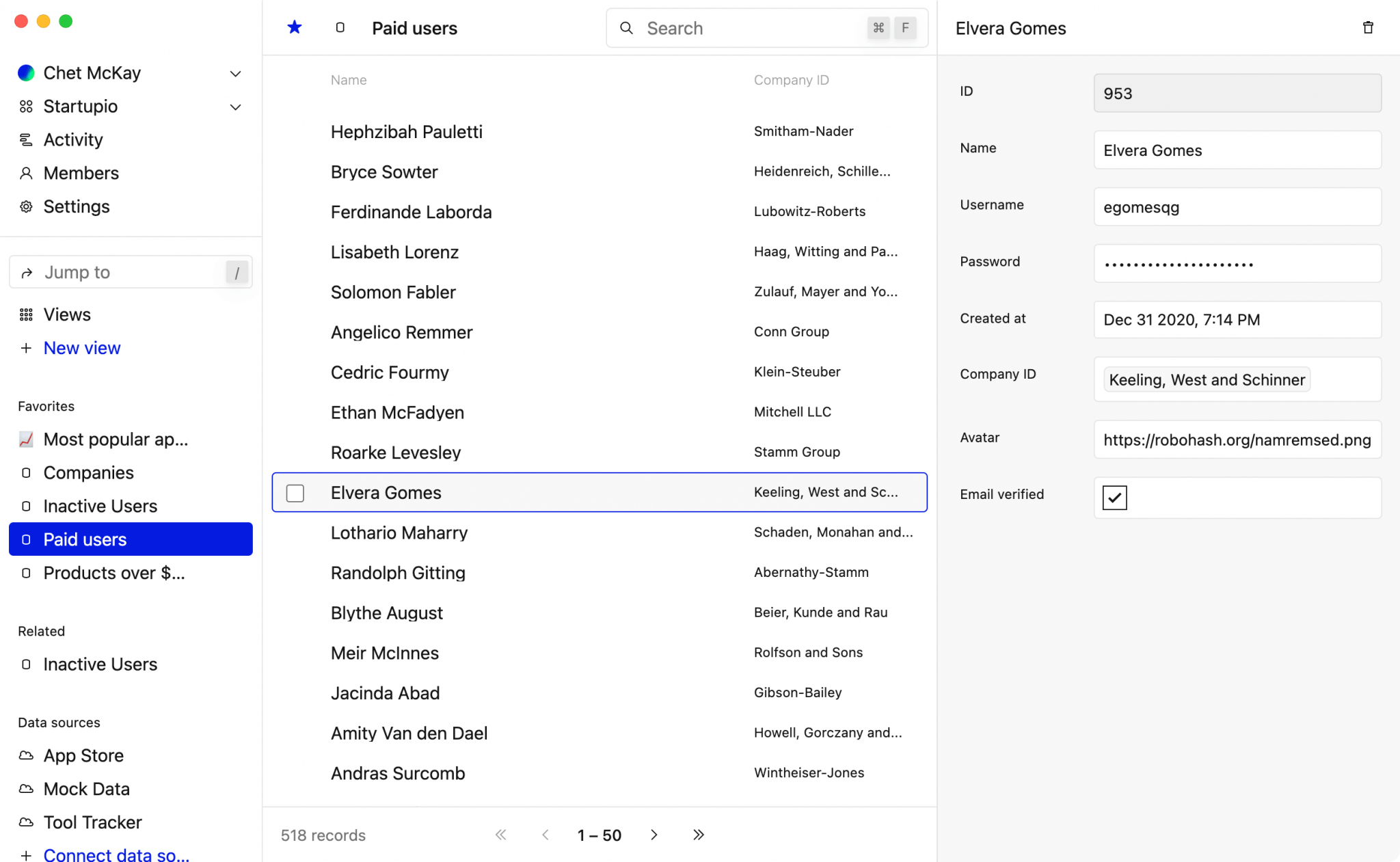Click the star icon to favorite Paid users
The width and height of the screenshot is (1400, 862).
[x=294, y=27]
